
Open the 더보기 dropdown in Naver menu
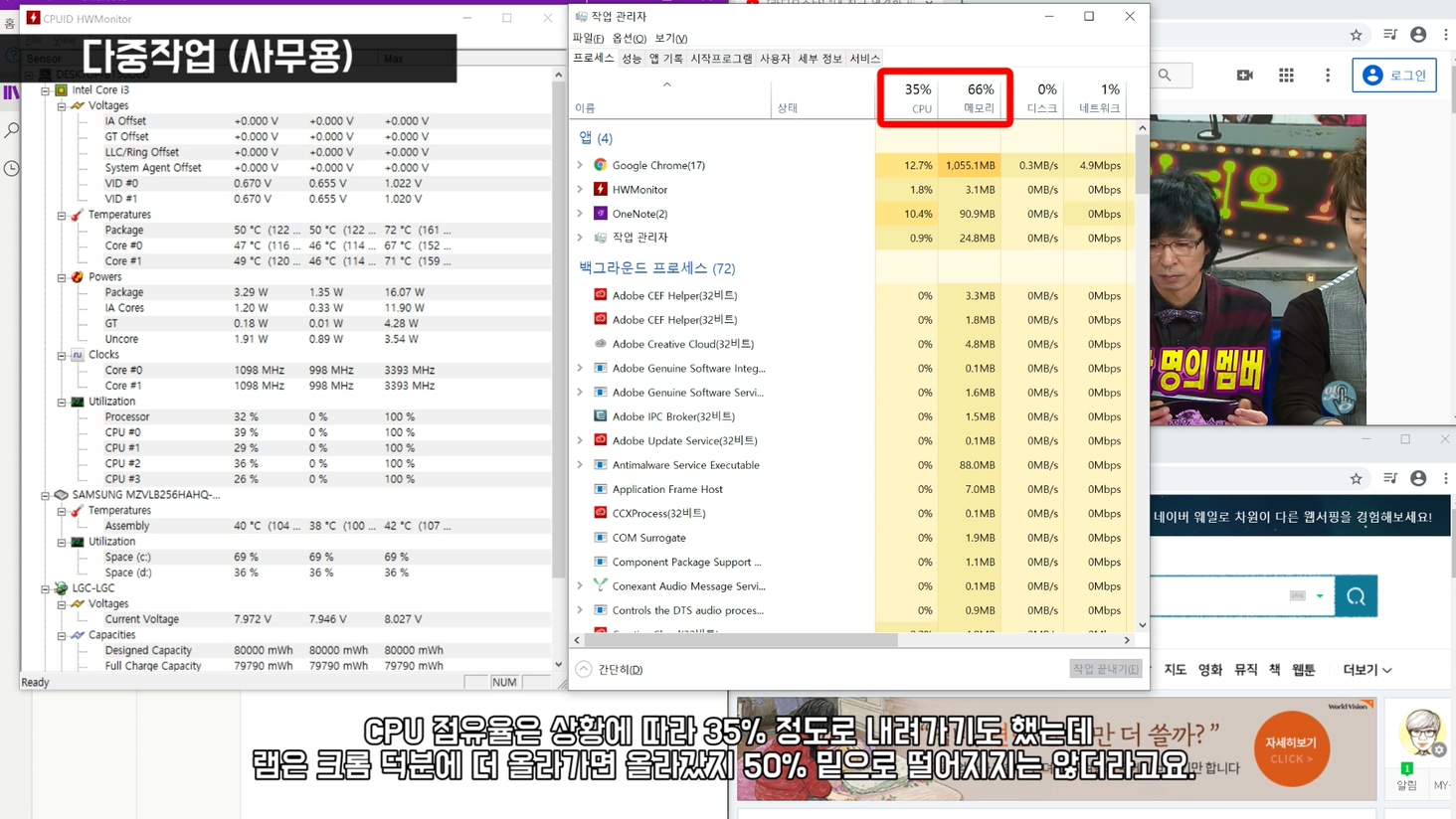click(x=1367, y=670)
